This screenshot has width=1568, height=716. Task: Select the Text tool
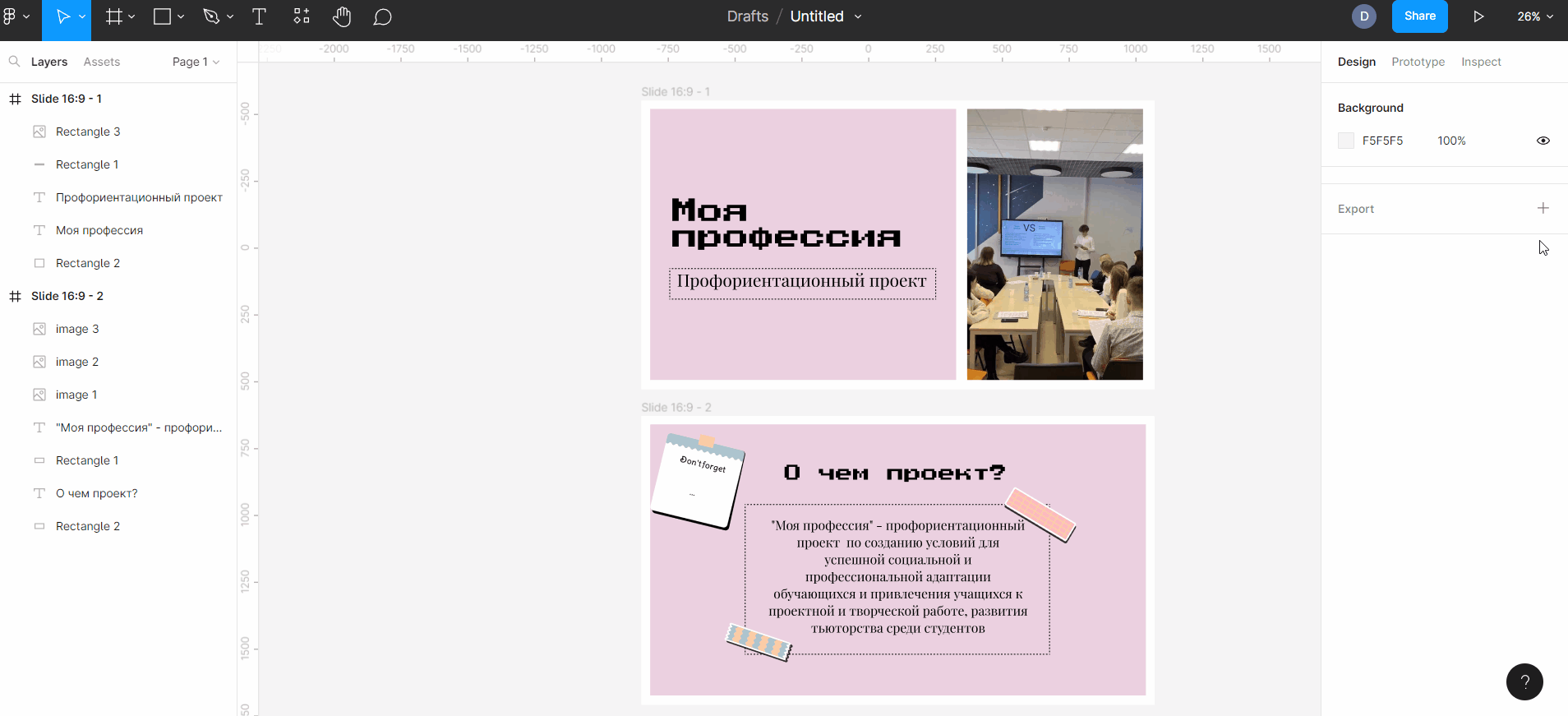tap(259, 16)
